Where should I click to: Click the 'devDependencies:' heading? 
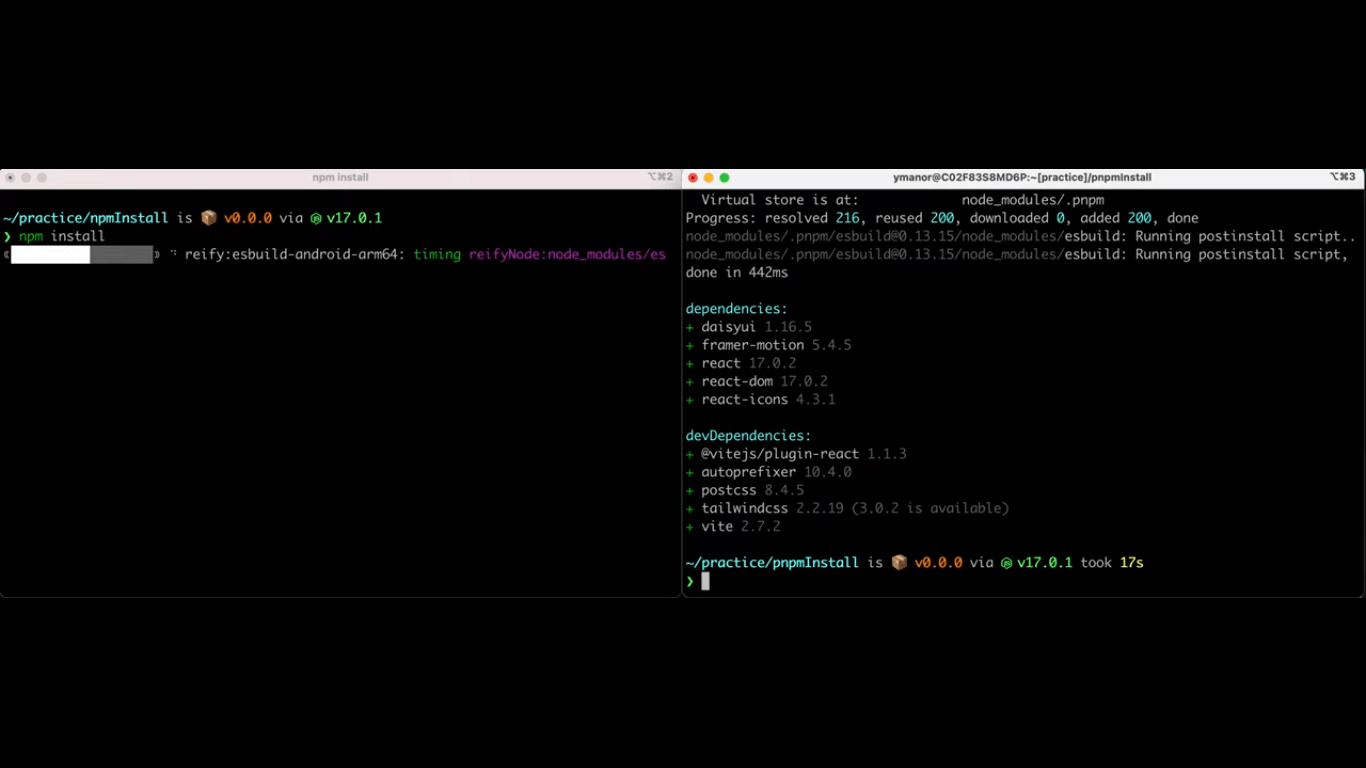[x=749, y=436]
